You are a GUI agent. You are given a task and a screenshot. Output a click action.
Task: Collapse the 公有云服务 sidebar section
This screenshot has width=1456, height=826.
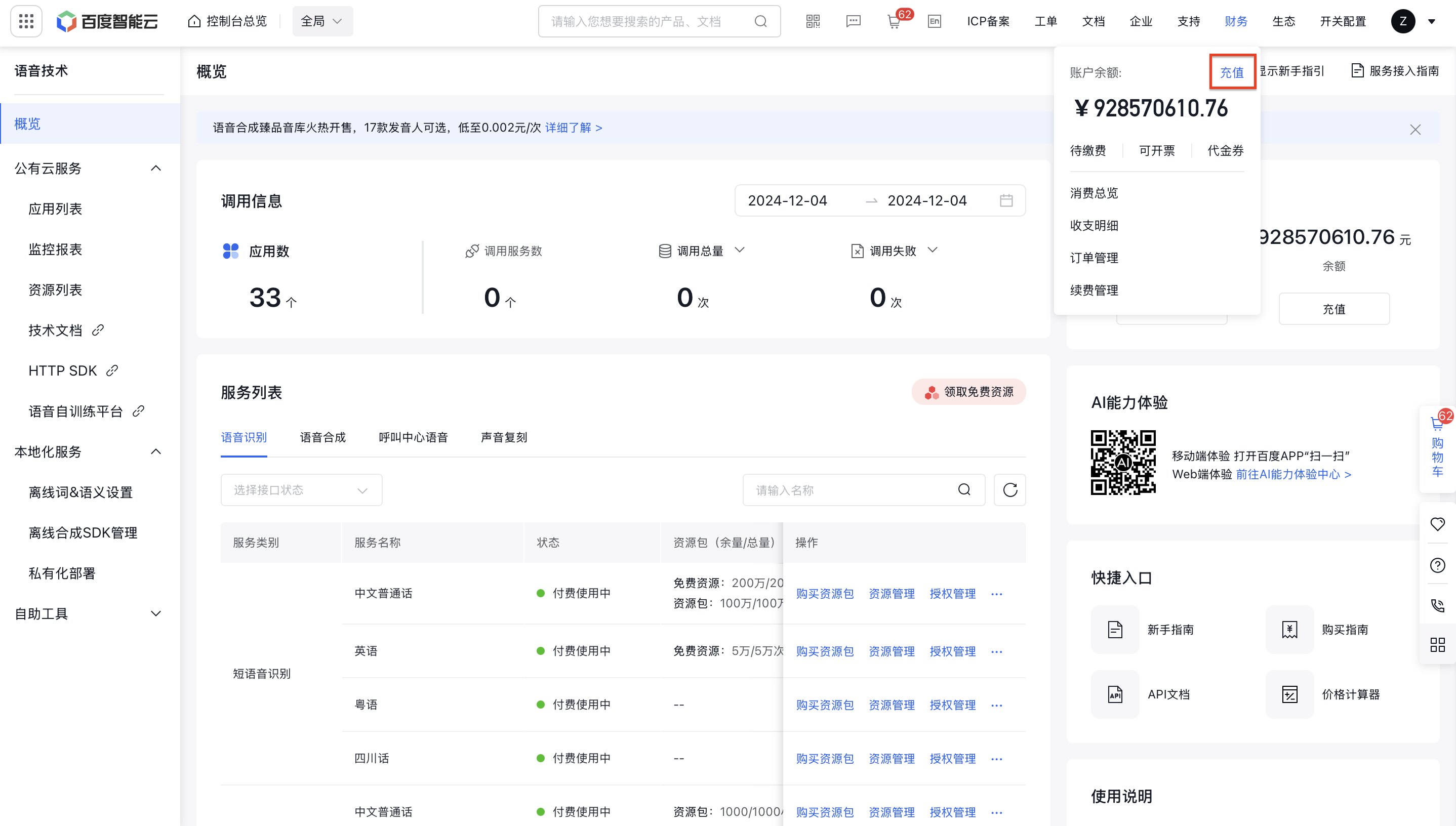[155, 169]
